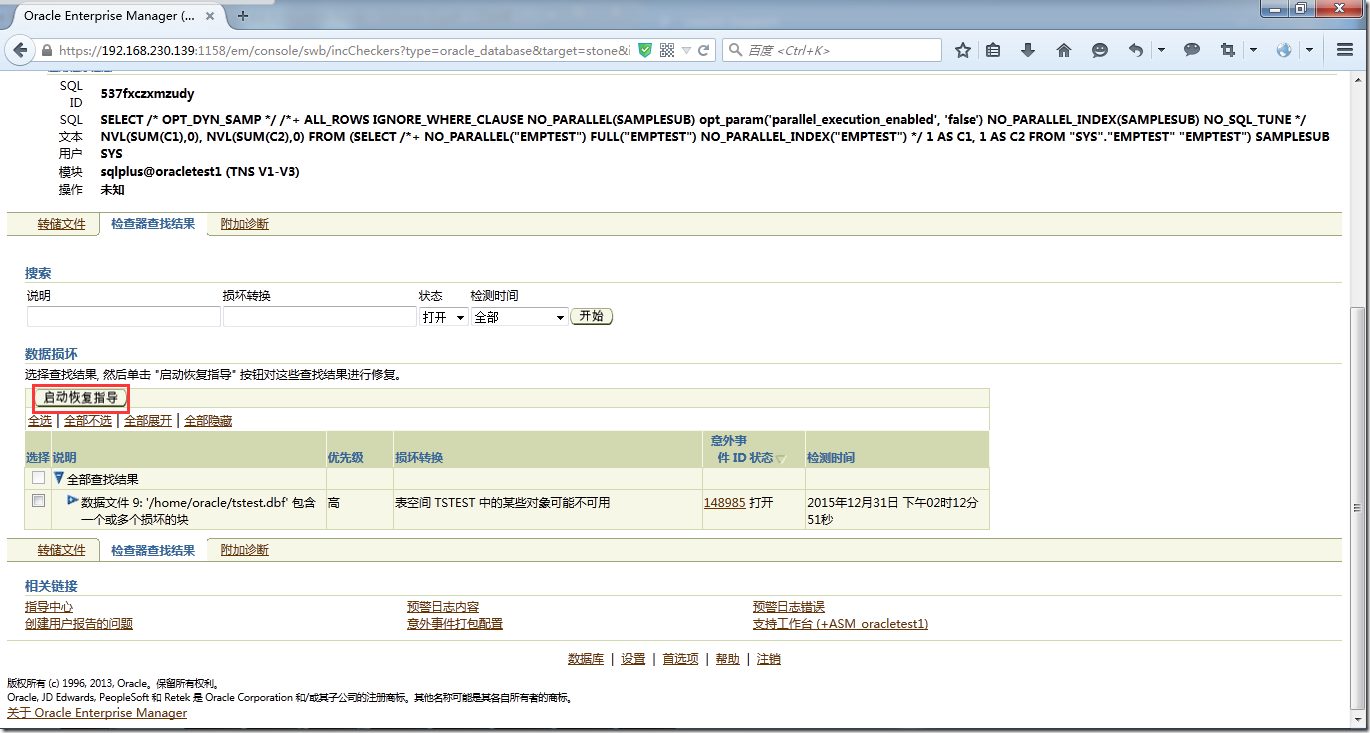Open the downloads arrow icon

coord(1028,50)
